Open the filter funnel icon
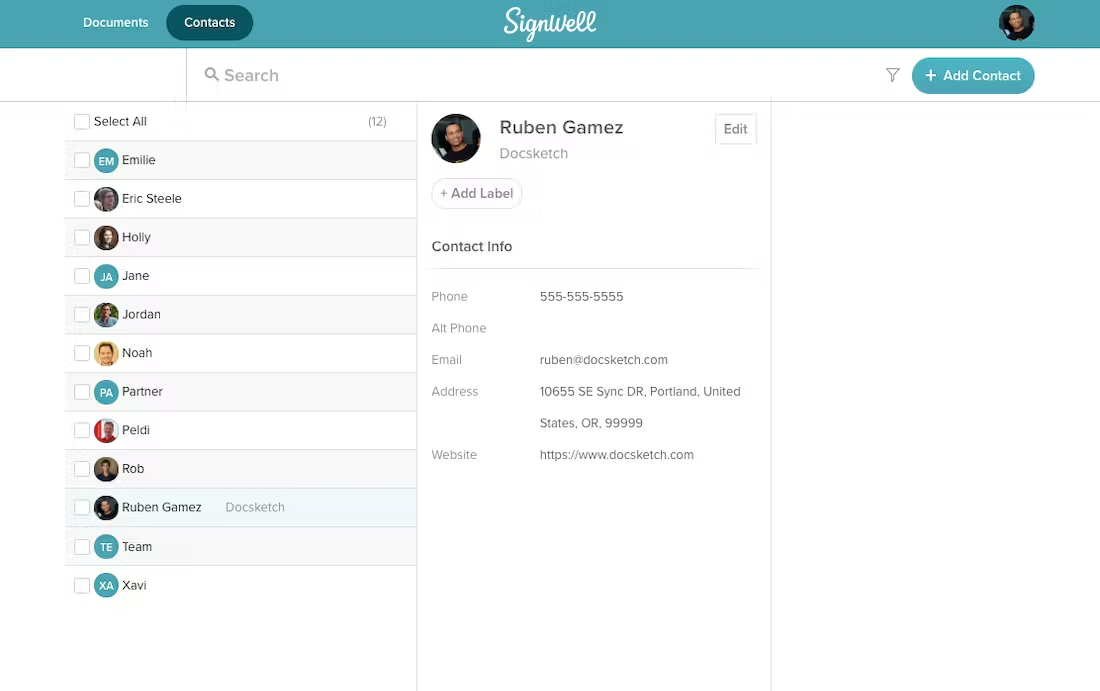1100x691 pixels. click(892, 75)
